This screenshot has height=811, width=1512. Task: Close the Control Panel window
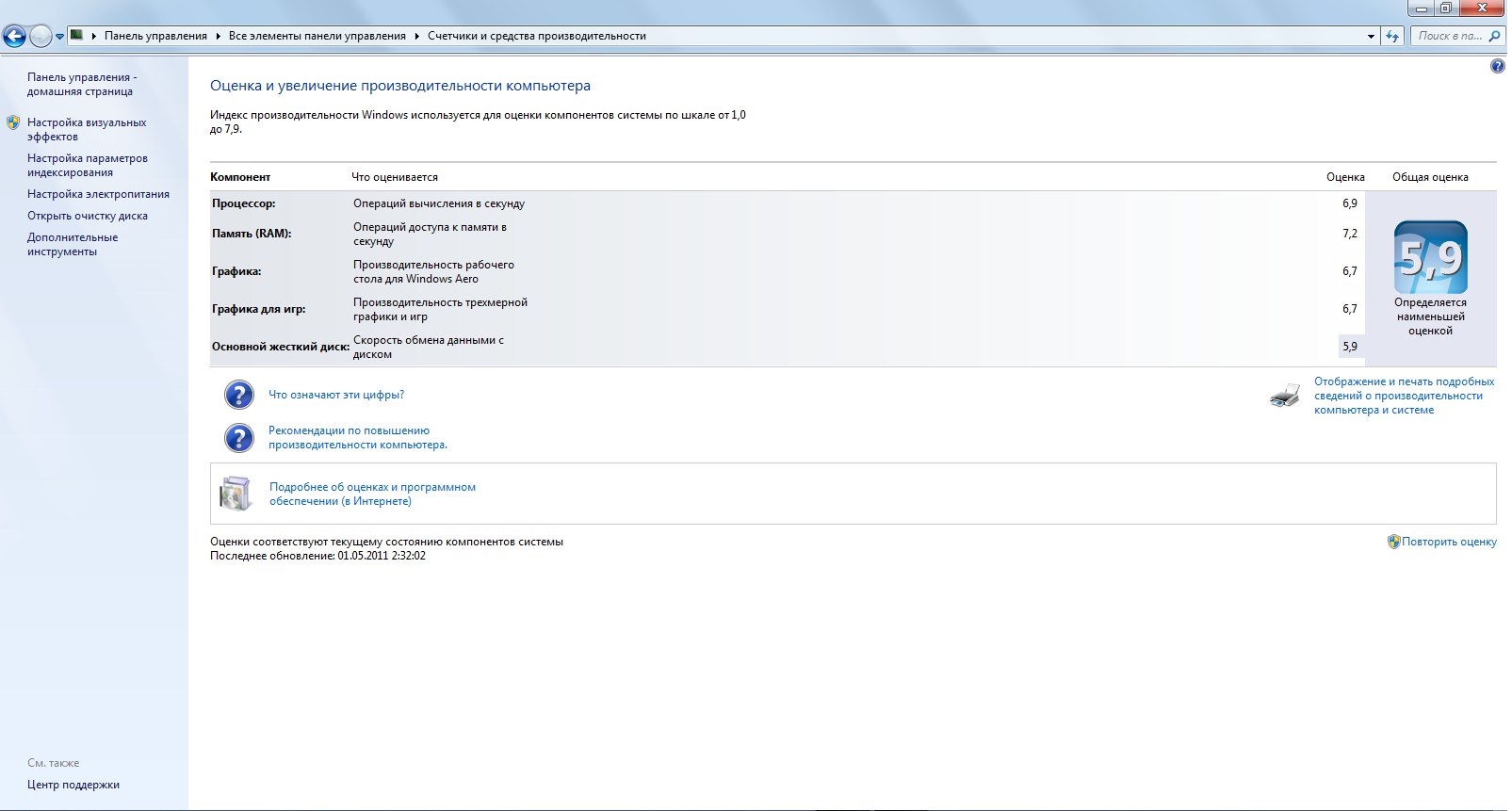(x=1483, y=8)
